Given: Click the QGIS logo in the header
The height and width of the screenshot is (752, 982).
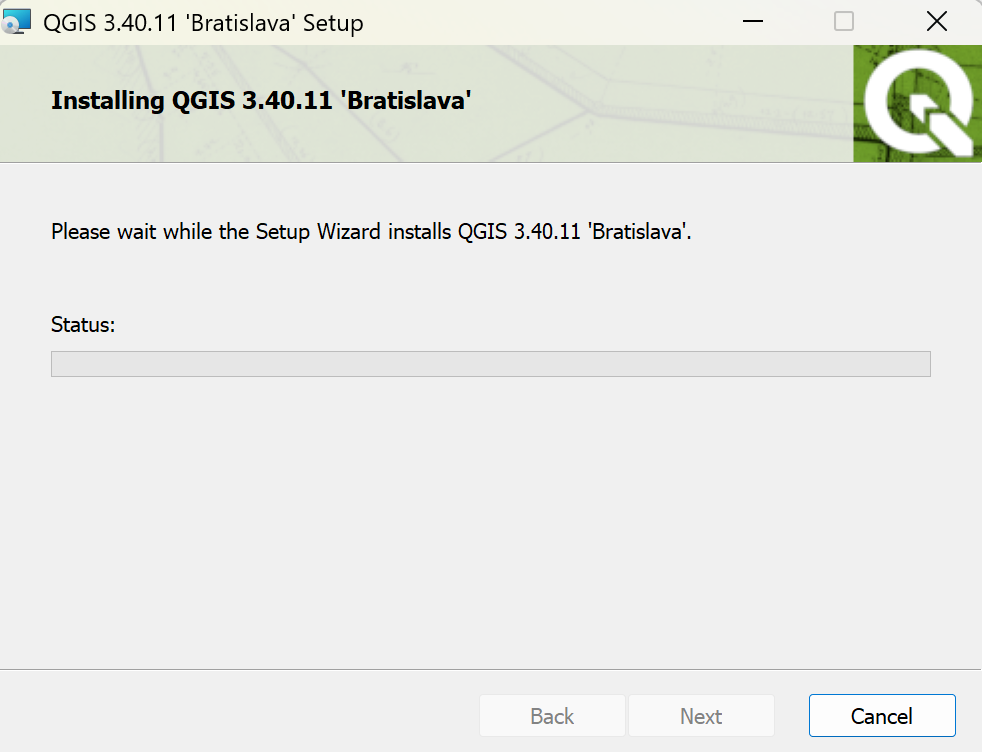Looking at the screenshot, I should click(x=915, y=104).
